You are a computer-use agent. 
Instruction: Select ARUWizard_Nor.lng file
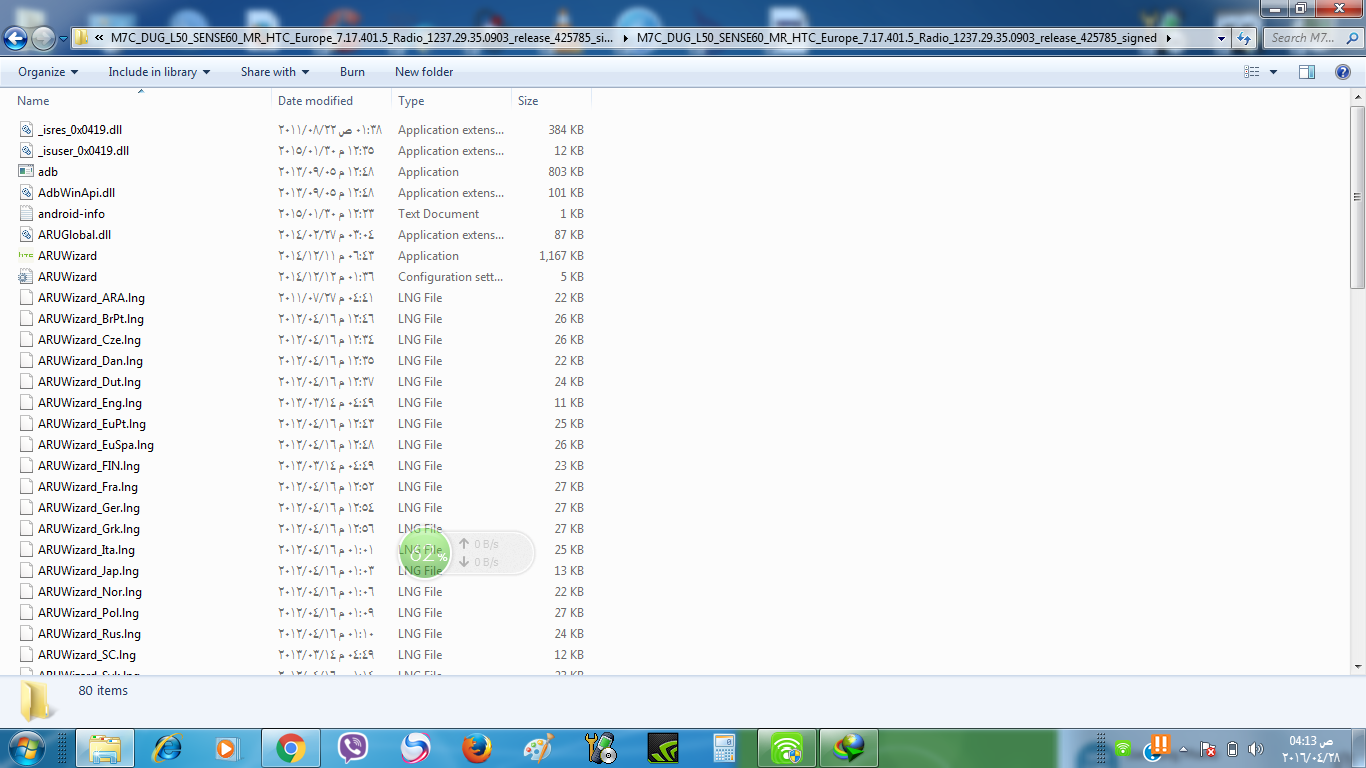tap(90, 592)
